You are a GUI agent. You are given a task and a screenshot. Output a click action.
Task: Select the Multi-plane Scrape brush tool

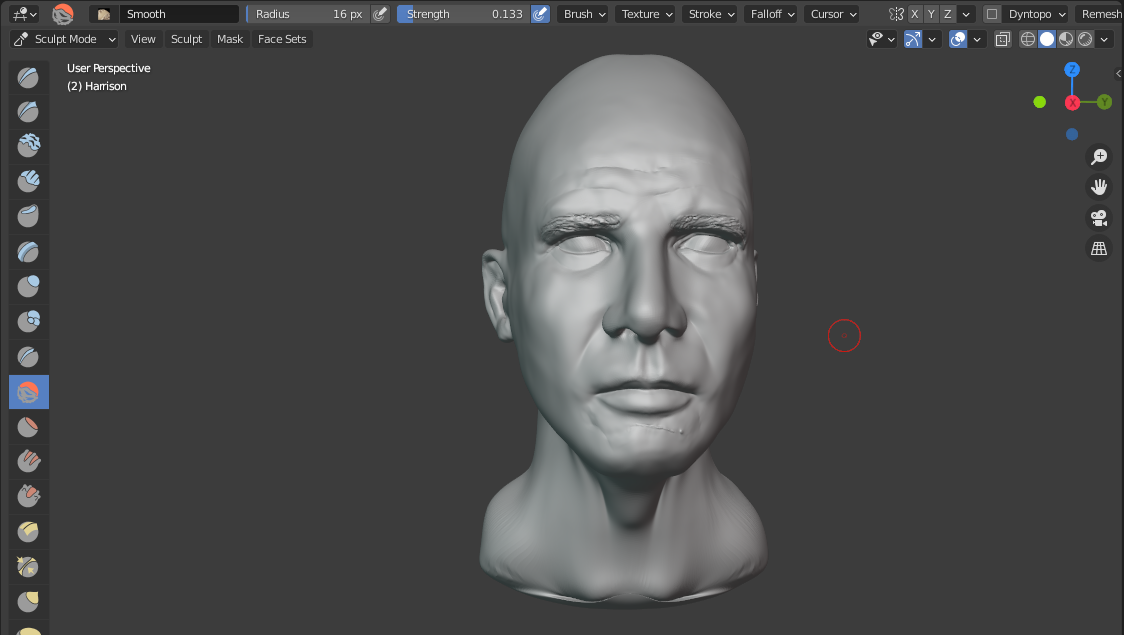pyautogui.click(x=29, y=532)
